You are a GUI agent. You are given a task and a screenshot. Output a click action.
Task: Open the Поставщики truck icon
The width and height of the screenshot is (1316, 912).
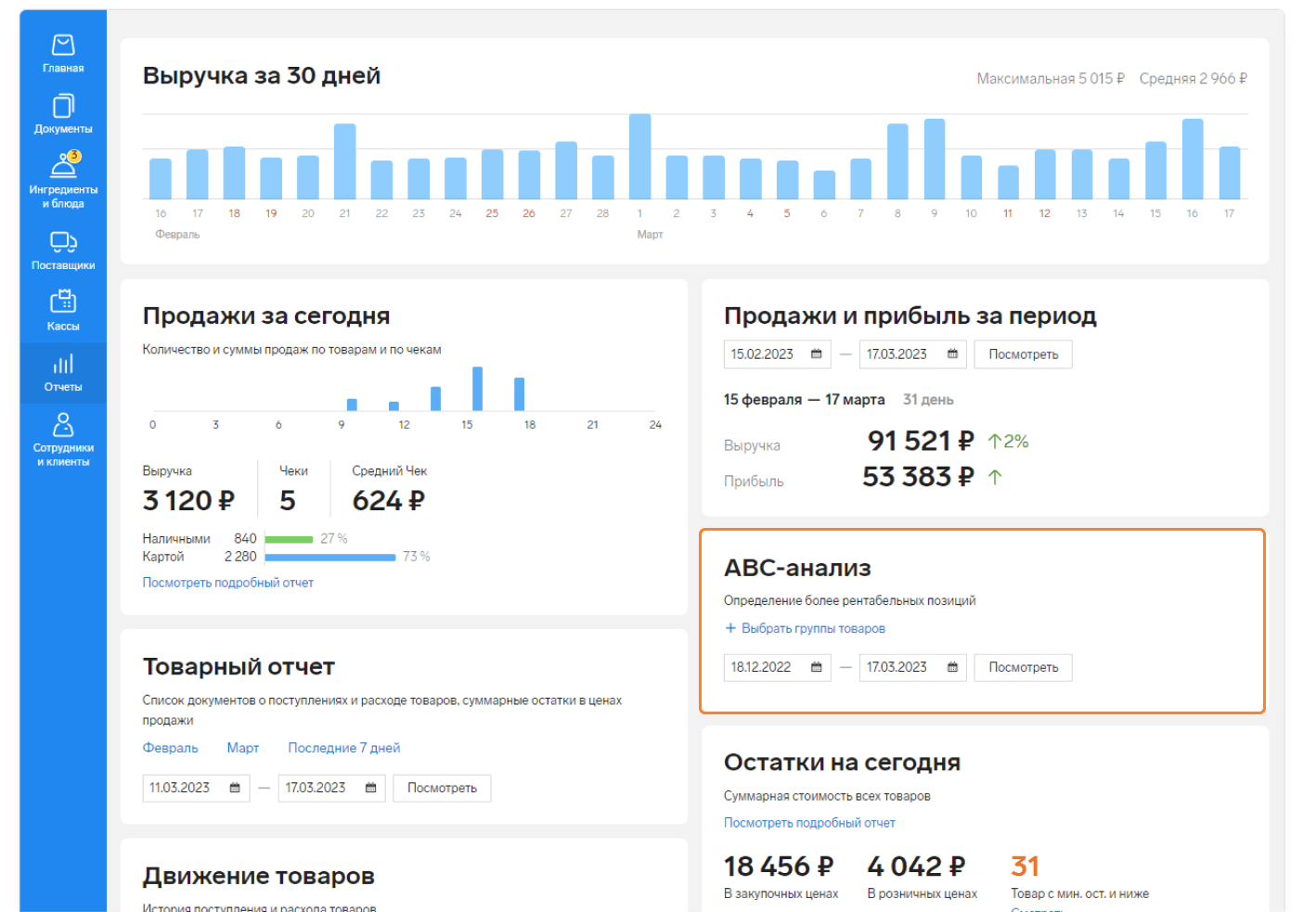click(63, 242)
